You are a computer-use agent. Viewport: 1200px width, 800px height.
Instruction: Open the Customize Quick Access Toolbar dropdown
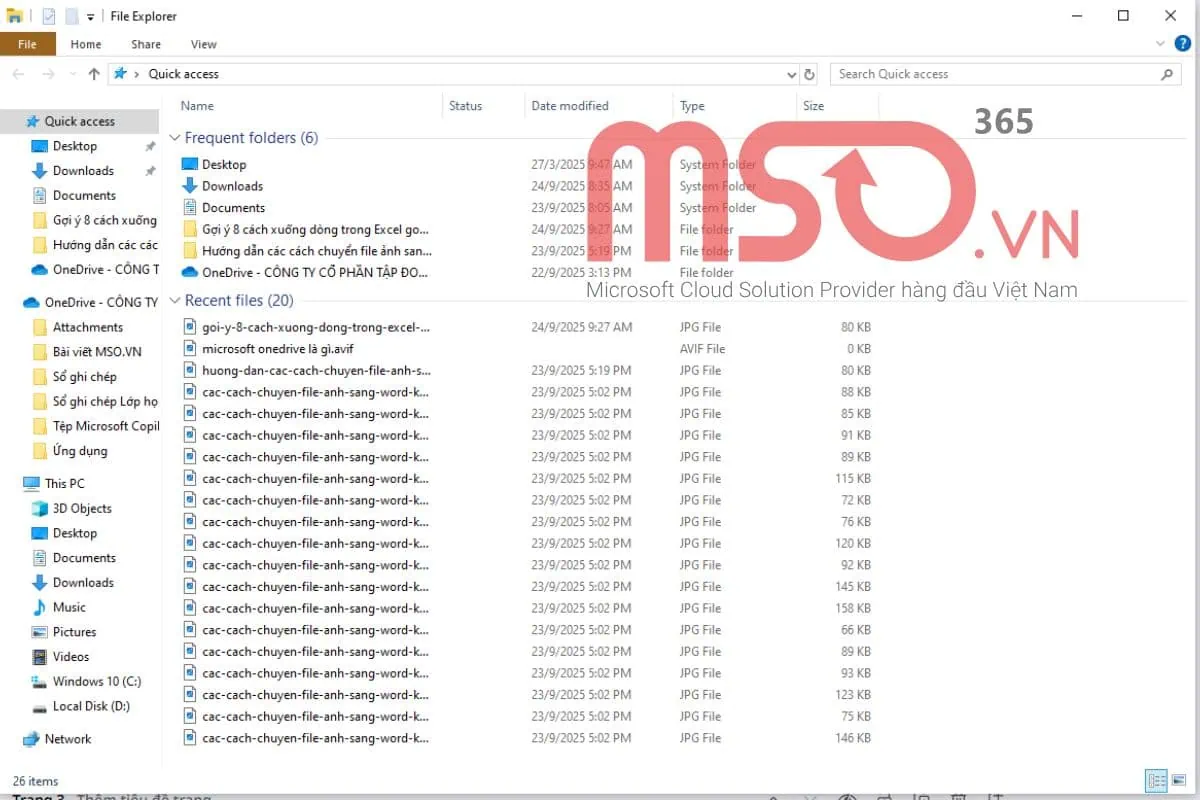coord(90,16)
